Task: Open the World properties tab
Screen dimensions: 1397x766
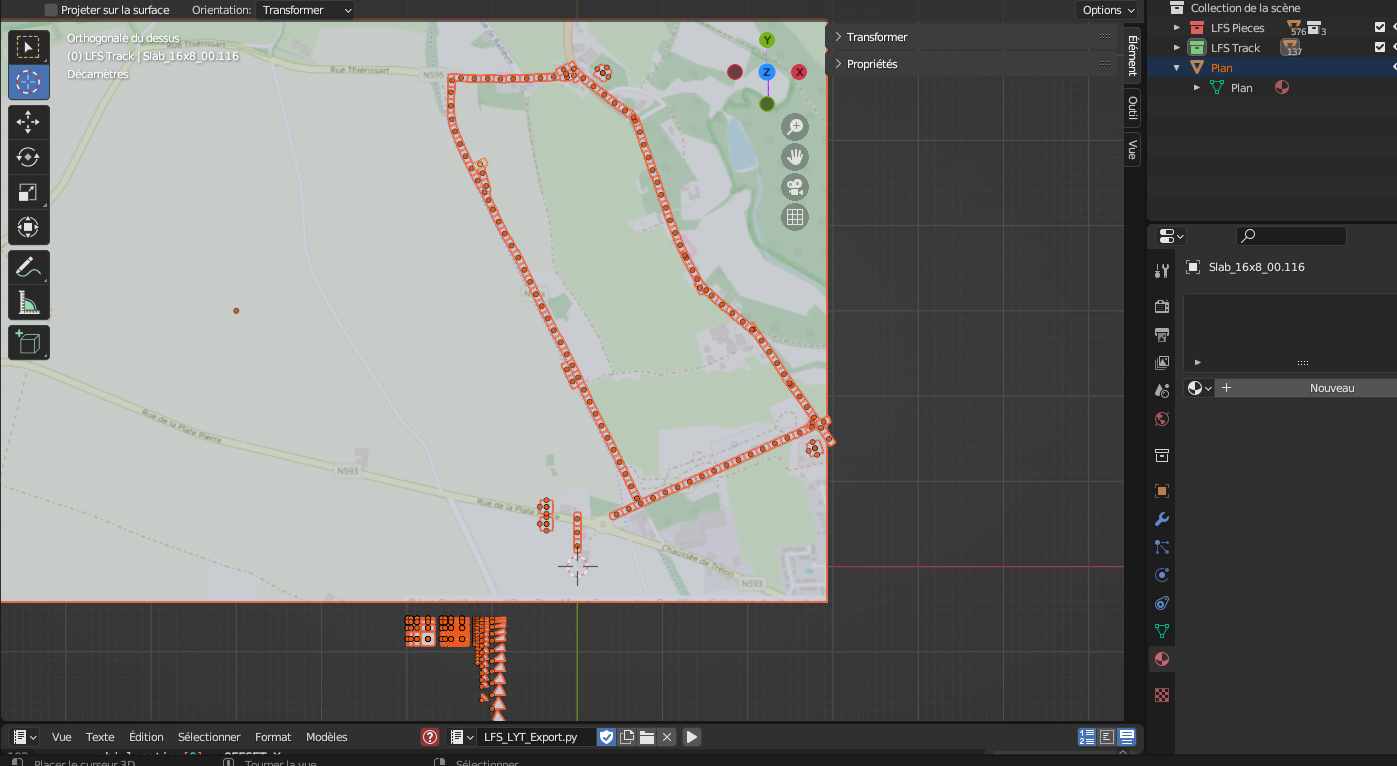Action: (x=1162, y=419)
